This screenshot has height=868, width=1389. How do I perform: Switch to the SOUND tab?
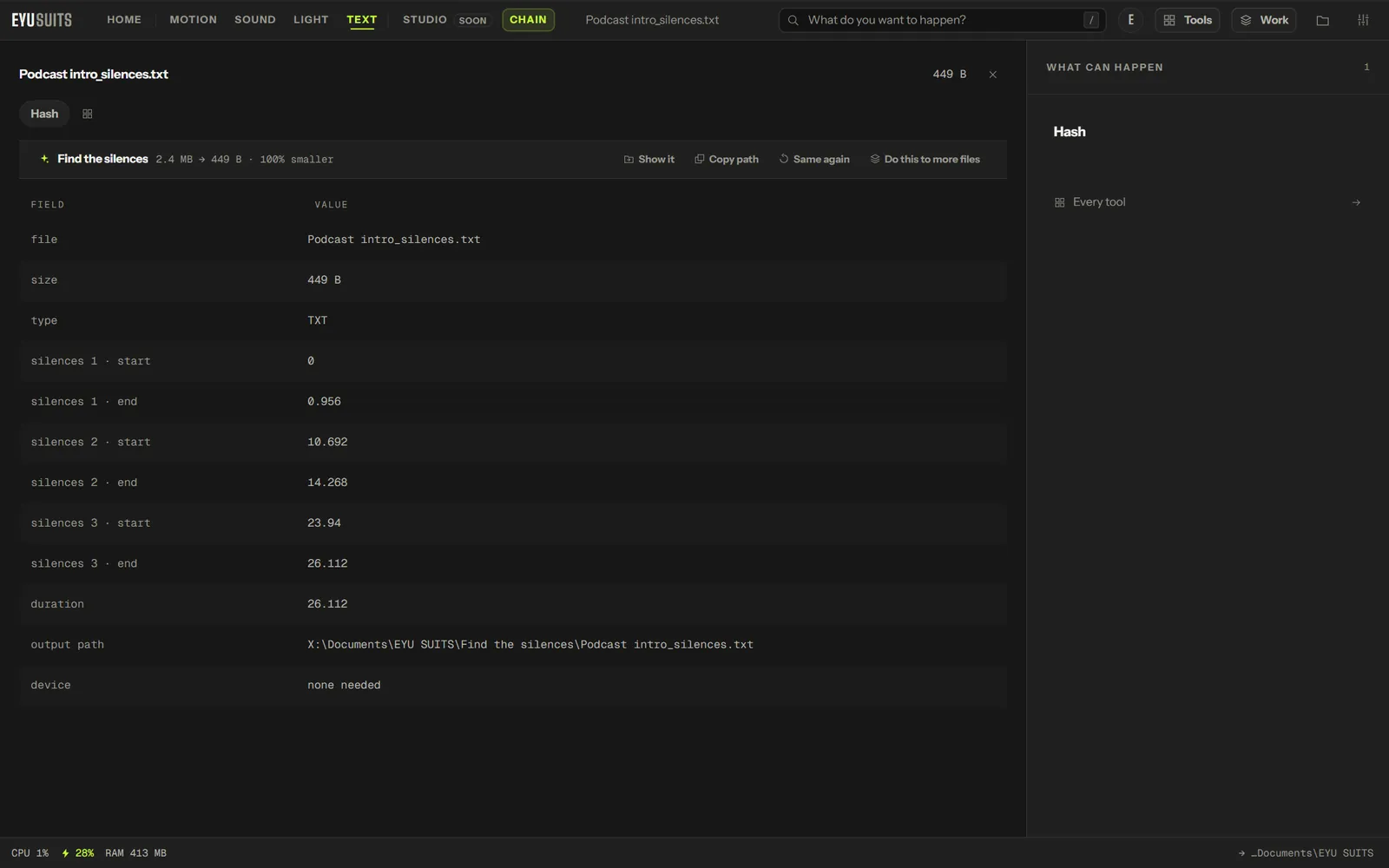tap(255, 20)
